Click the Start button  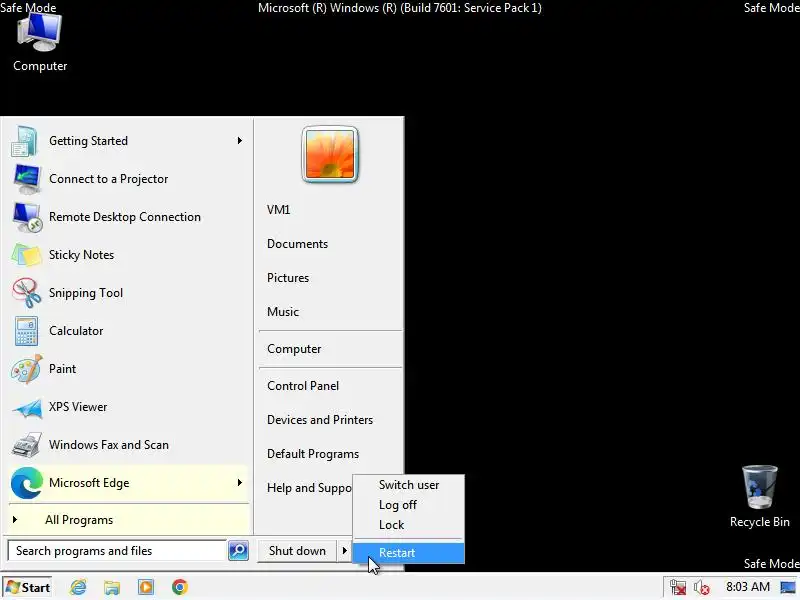pyautogui.click(x=28, y=588)
